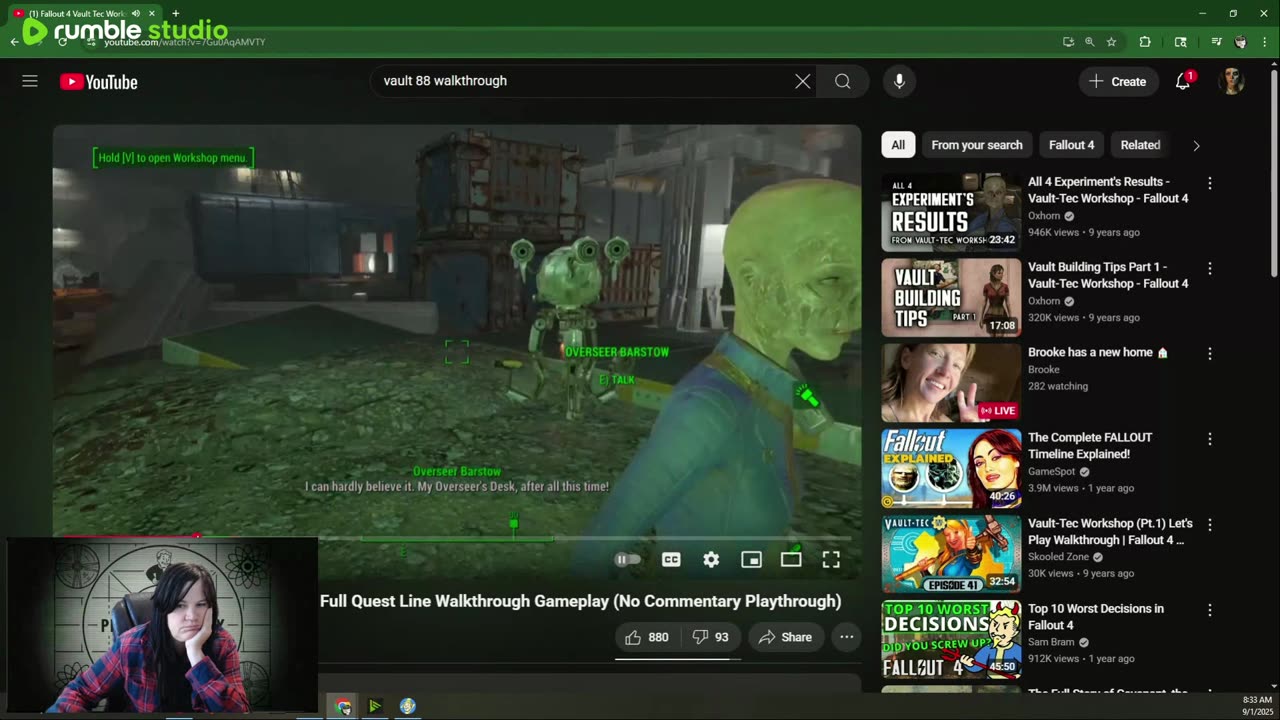The height and width of the screenshot is (720, 1280).
Task: Seek on the video progress bar
Action: pyautogui.click(x=457, y=537)
